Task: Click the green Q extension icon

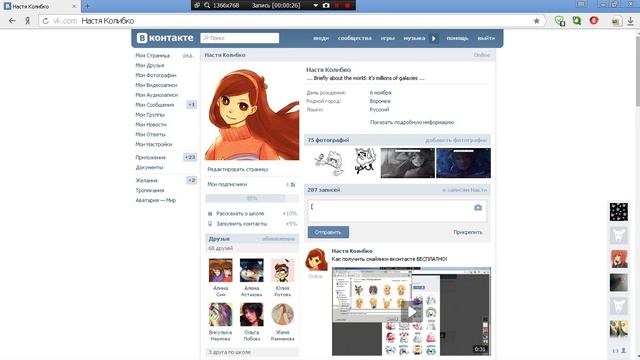Action: click(577, 20)
